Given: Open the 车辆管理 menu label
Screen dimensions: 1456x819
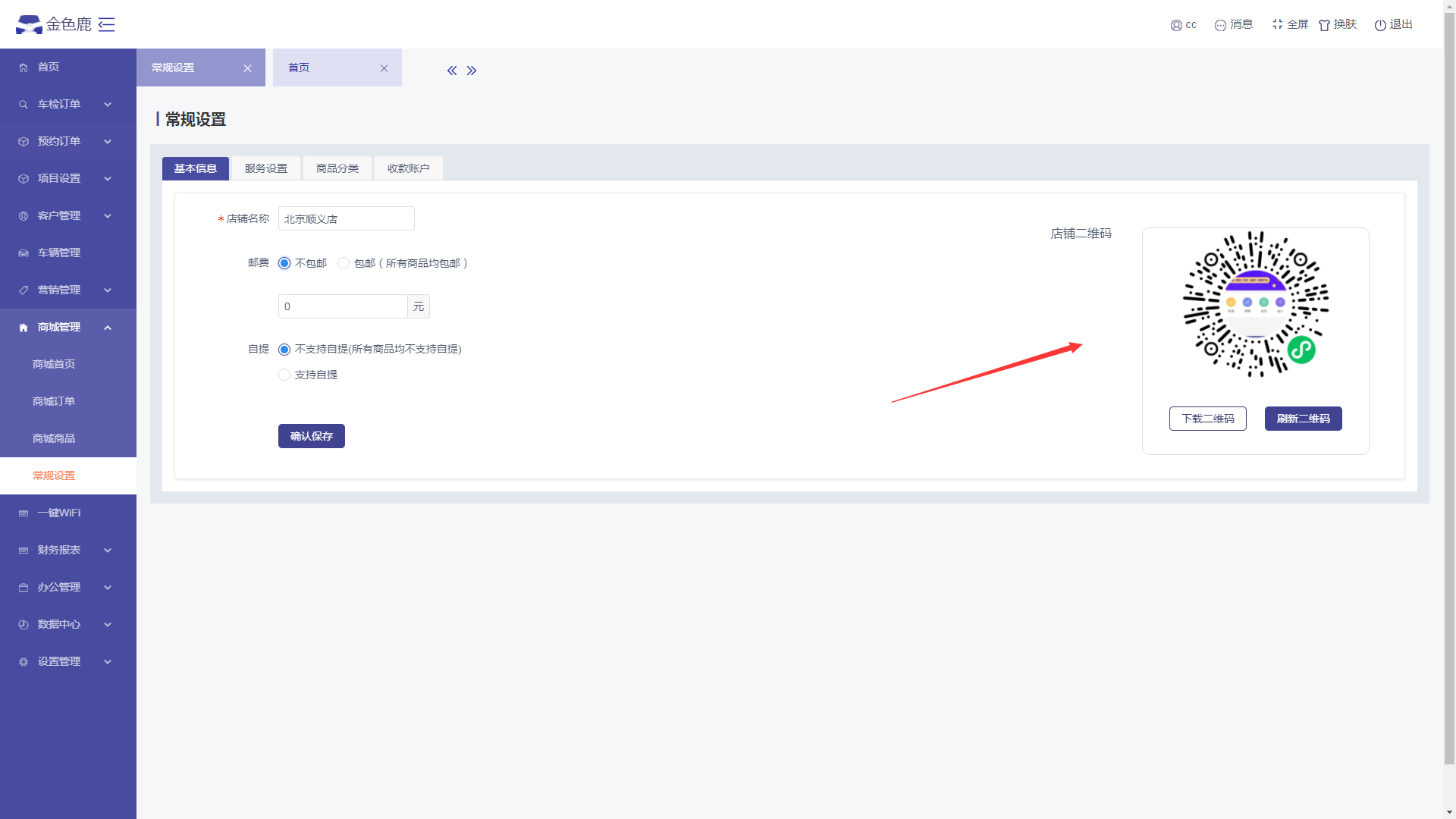Looking at the screenshot, I should click(59, 253).
